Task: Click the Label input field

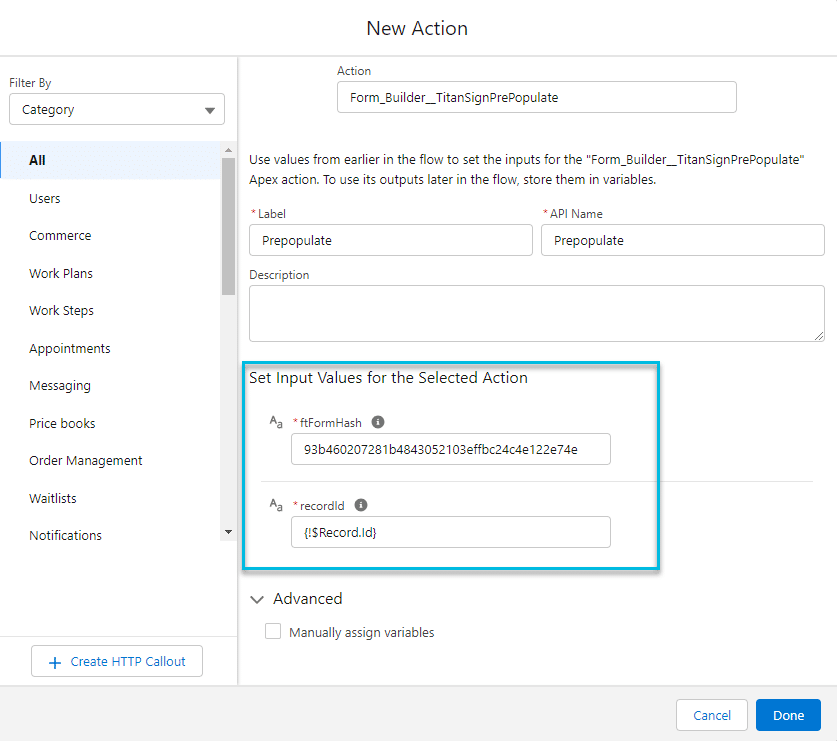Action: click(x=390, y=240)
